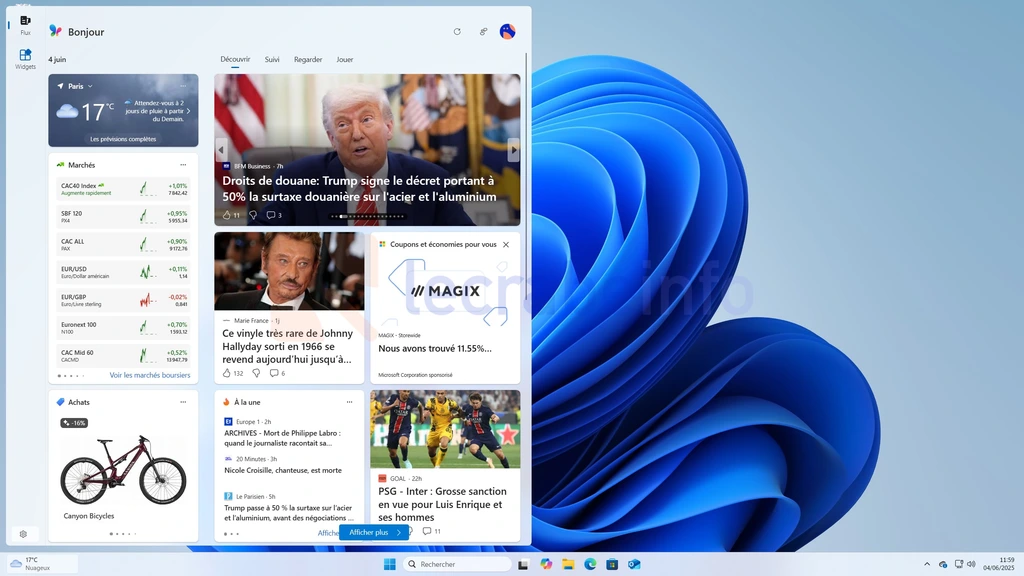
Task: Click the network icon in system tray
Action: pos(958,564)
